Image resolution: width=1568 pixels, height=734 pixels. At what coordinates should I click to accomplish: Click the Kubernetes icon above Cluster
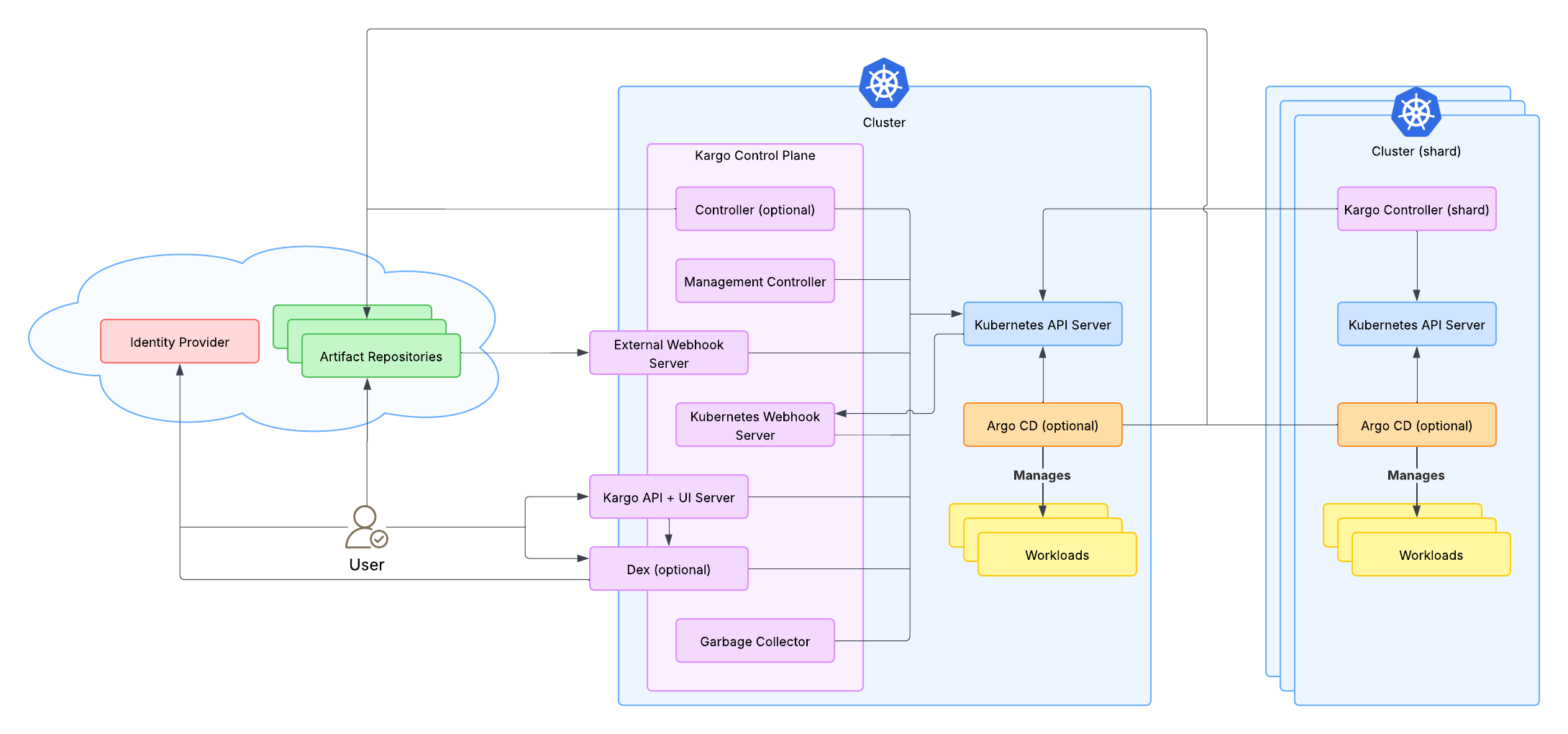(x=884, y=84)
